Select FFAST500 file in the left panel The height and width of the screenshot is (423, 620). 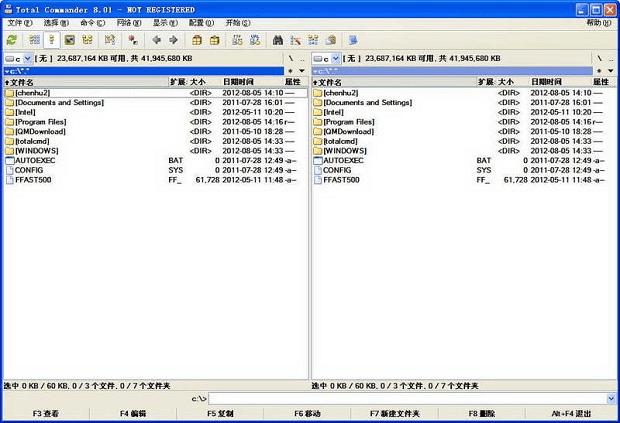tap(156, 180)
